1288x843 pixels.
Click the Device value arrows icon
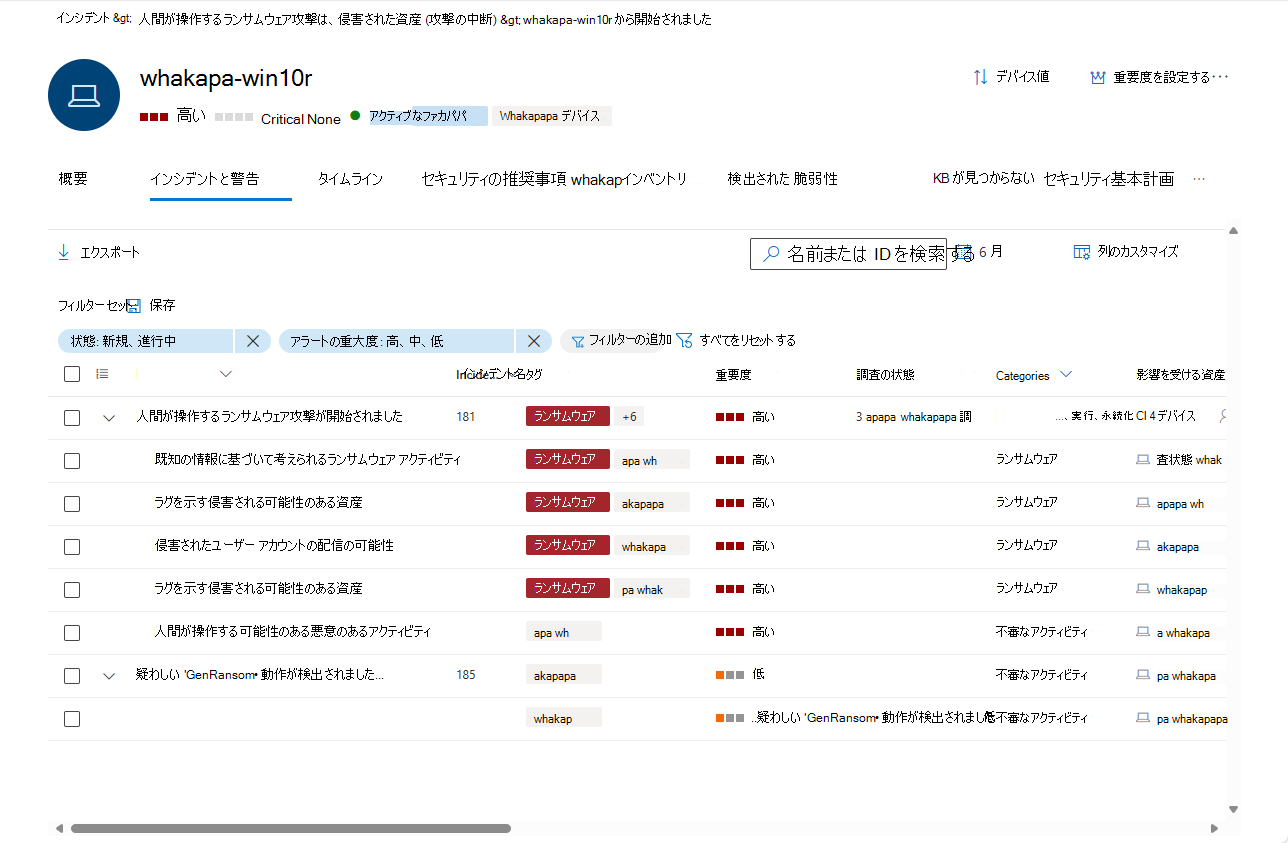tap(980, 77)
